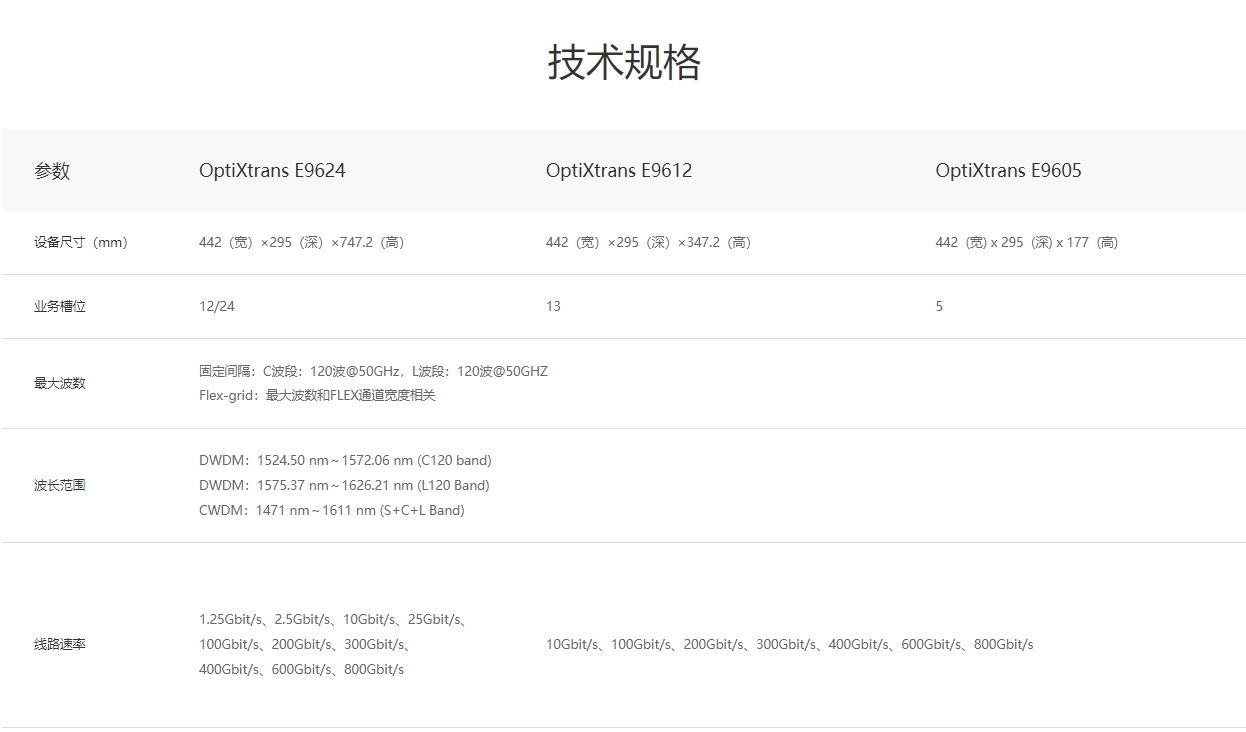Click the slot count value 13
The height and width of the screenshot is (732, 1246).
point(553,306)
